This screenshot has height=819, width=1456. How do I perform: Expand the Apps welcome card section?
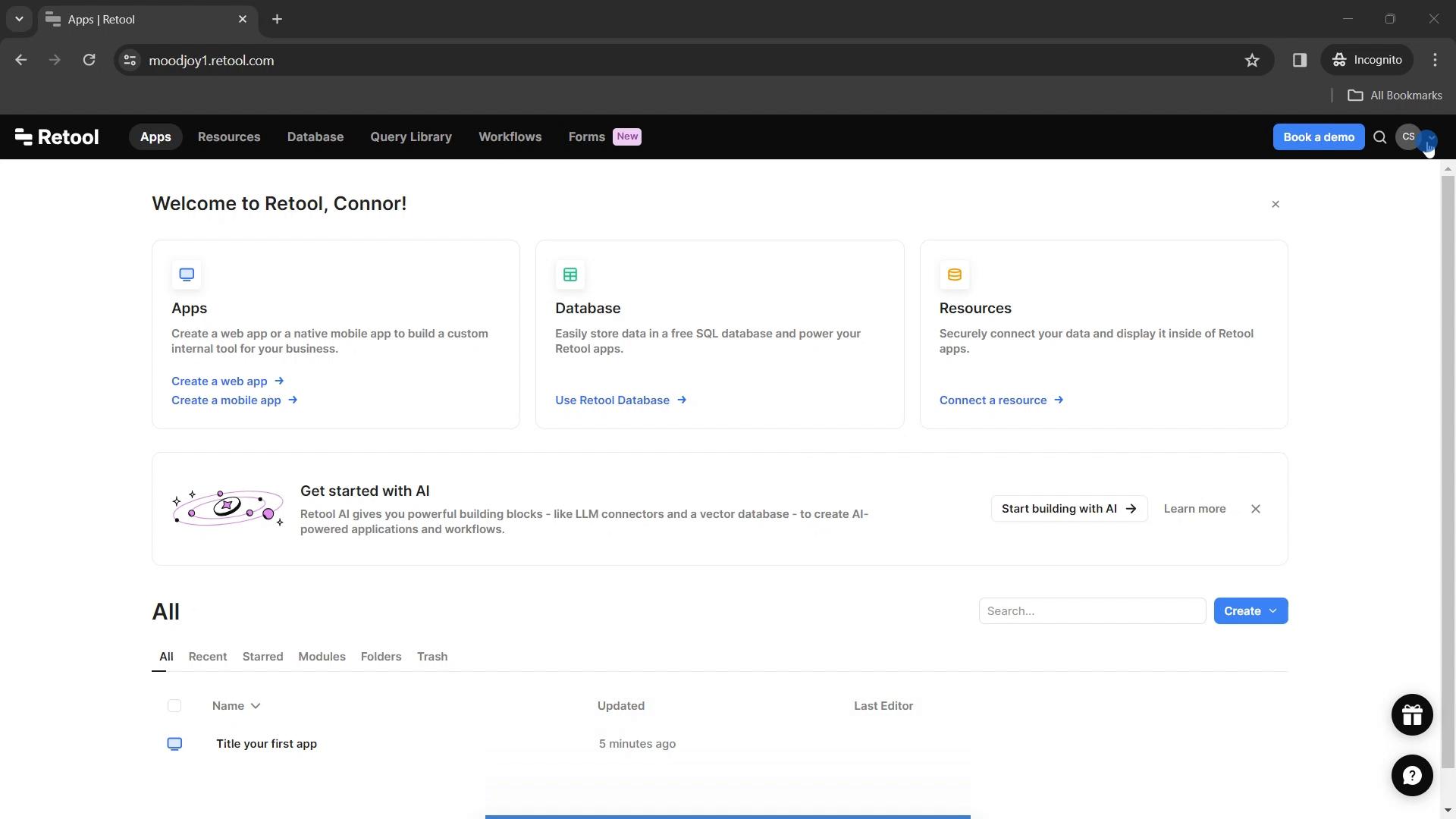point(189,308)
